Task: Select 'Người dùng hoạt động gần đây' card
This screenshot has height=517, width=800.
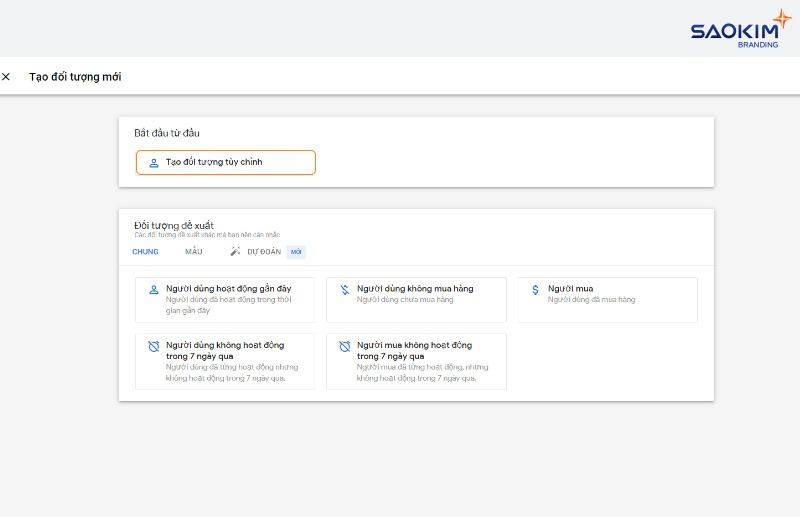Action: (225, 300)
